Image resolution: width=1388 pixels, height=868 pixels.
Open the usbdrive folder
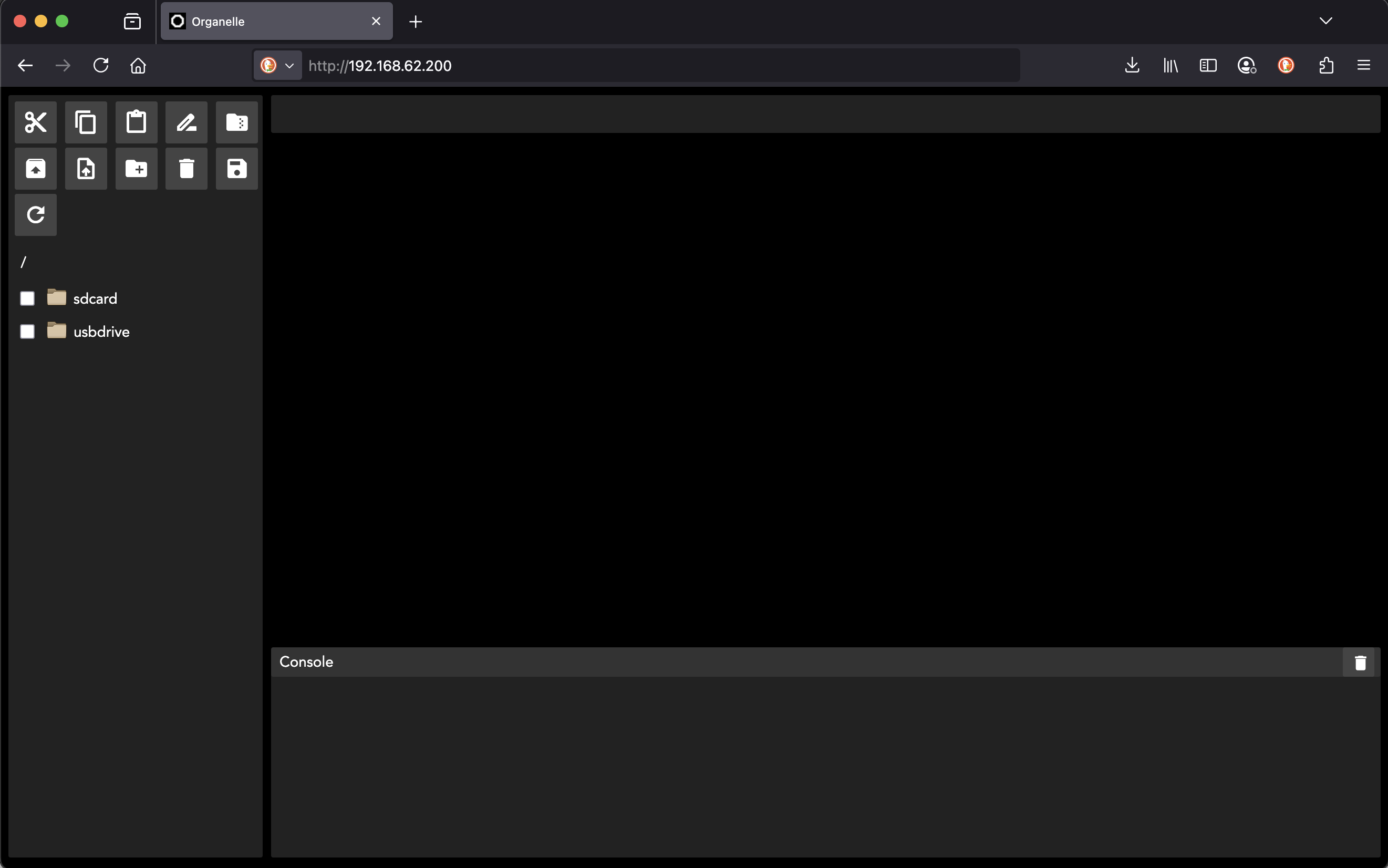[x=101, y=332]
